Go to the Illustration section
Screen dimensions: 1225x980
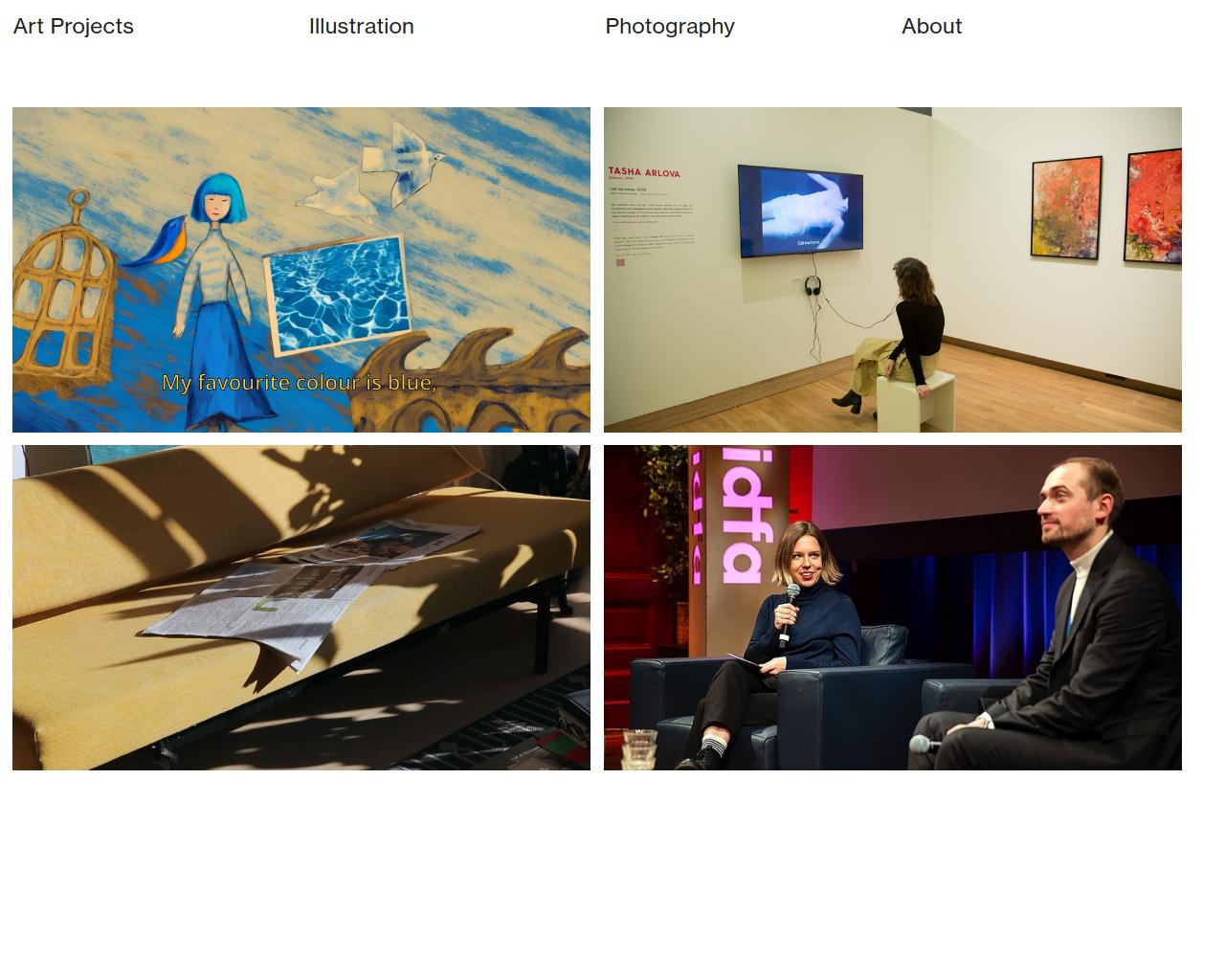361,27
